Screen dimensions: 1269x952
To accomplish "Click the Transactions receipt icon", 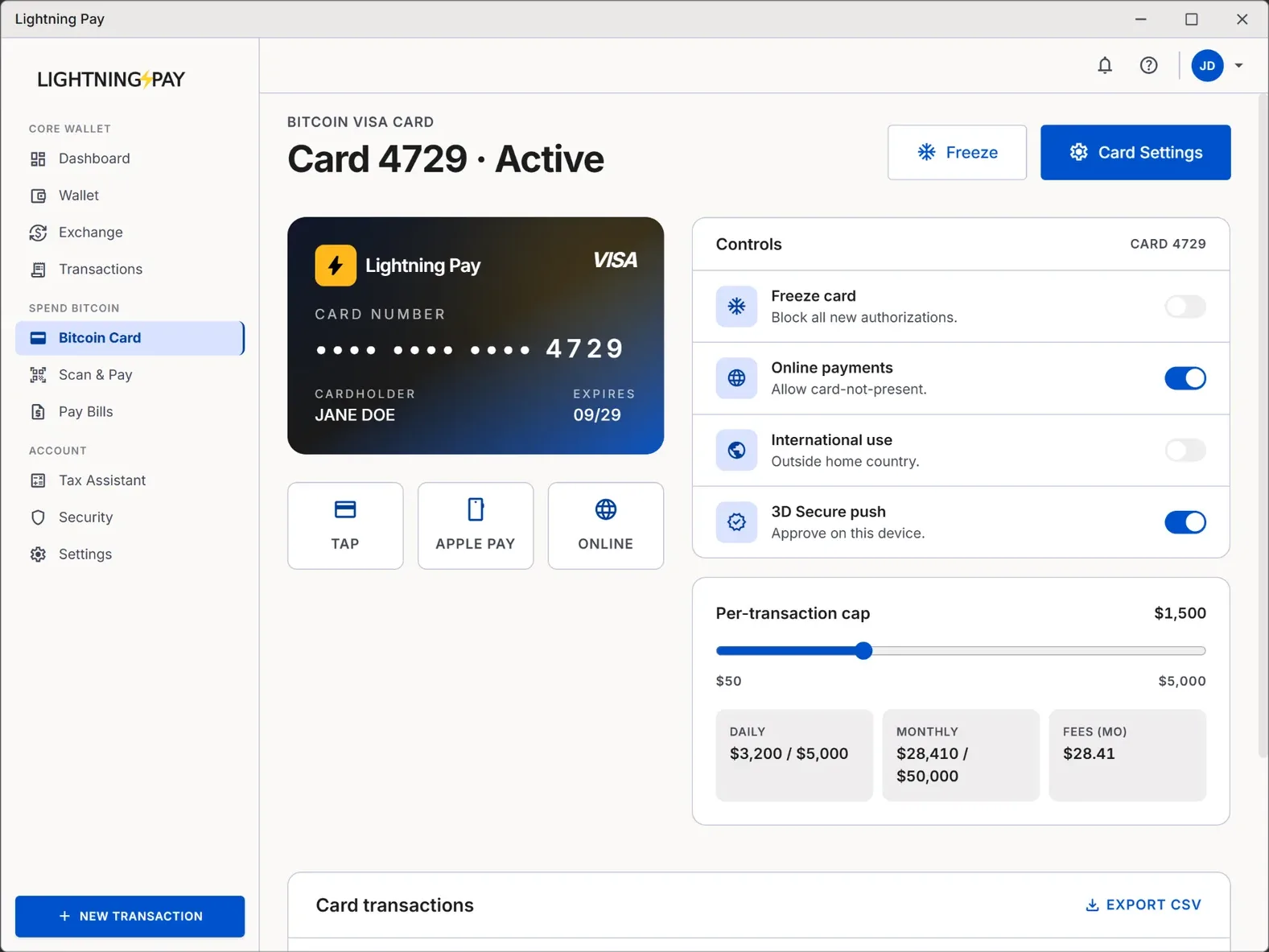I will pyautogui.click(x=38, y=270).
